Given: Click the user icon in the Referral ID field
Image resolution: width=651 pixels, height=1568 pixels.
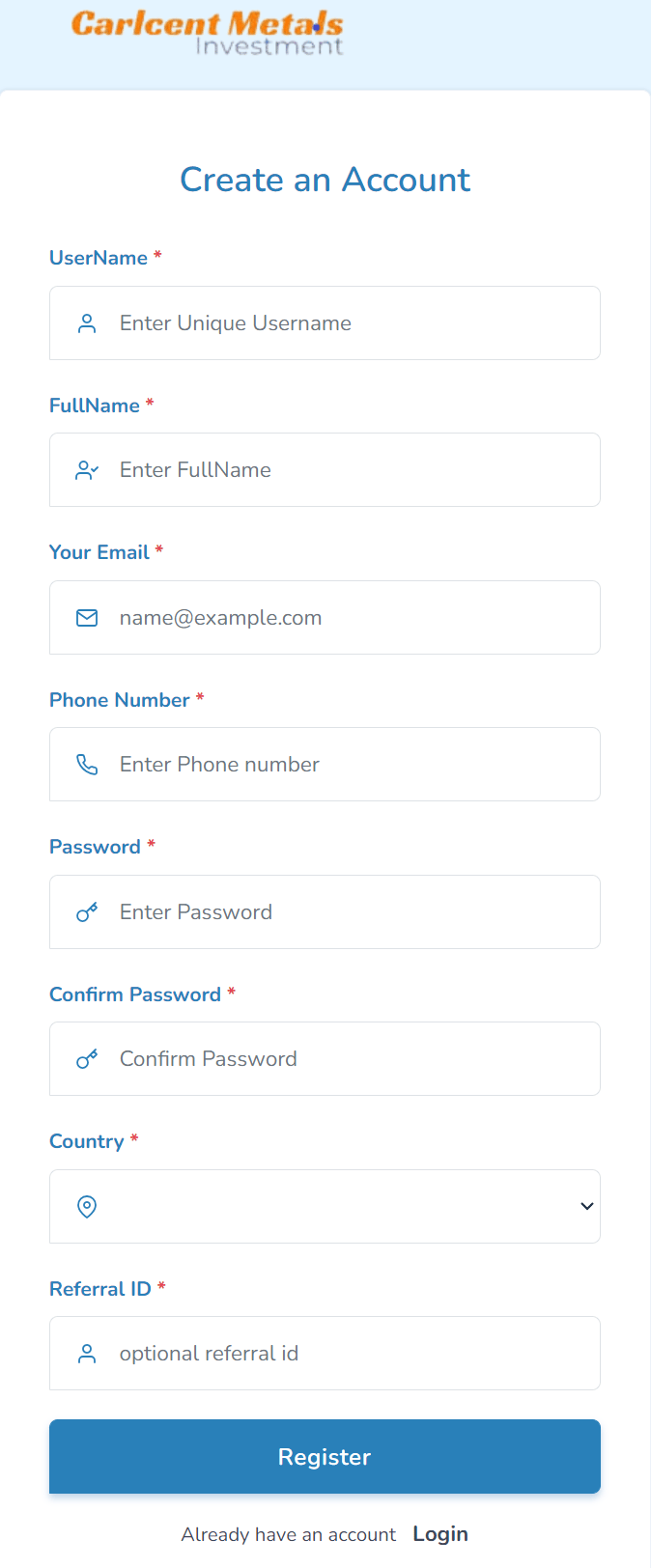Looking at the screenshot, I should (87, 1354).
